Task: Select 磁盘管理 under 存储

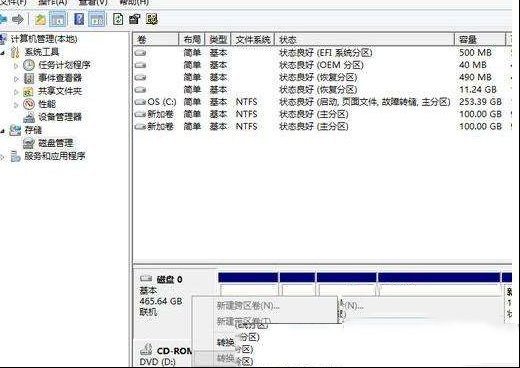Action: tap(56, 143)
